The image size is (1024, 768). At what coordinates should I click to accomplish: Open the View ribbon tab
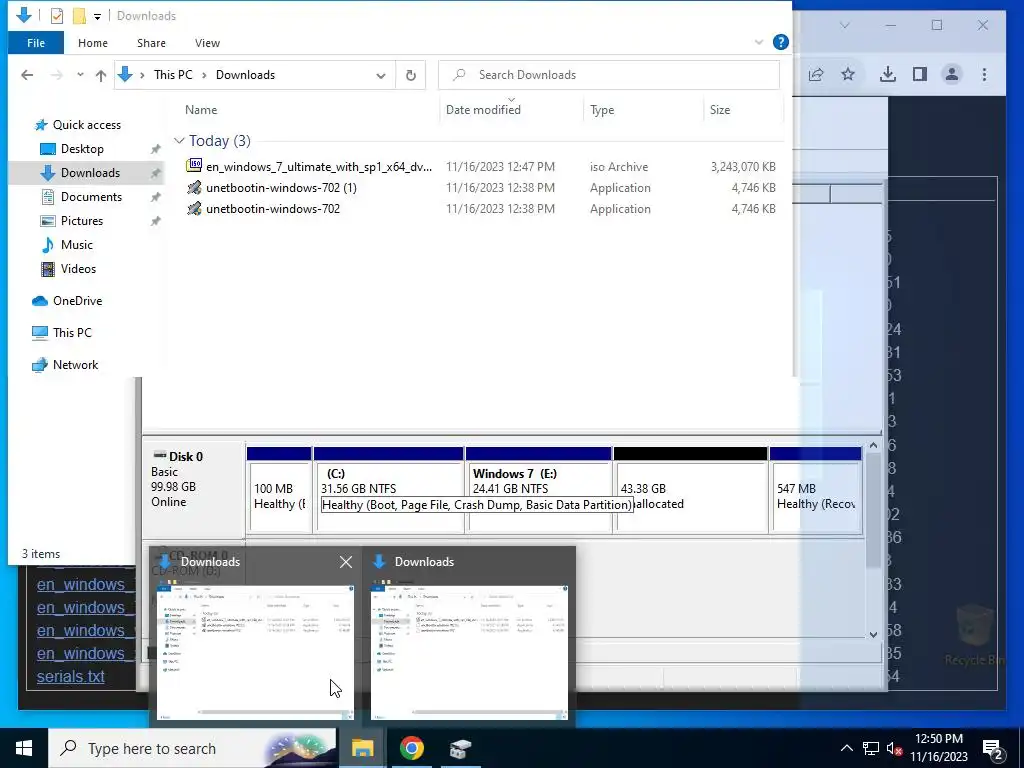point(207,43)
